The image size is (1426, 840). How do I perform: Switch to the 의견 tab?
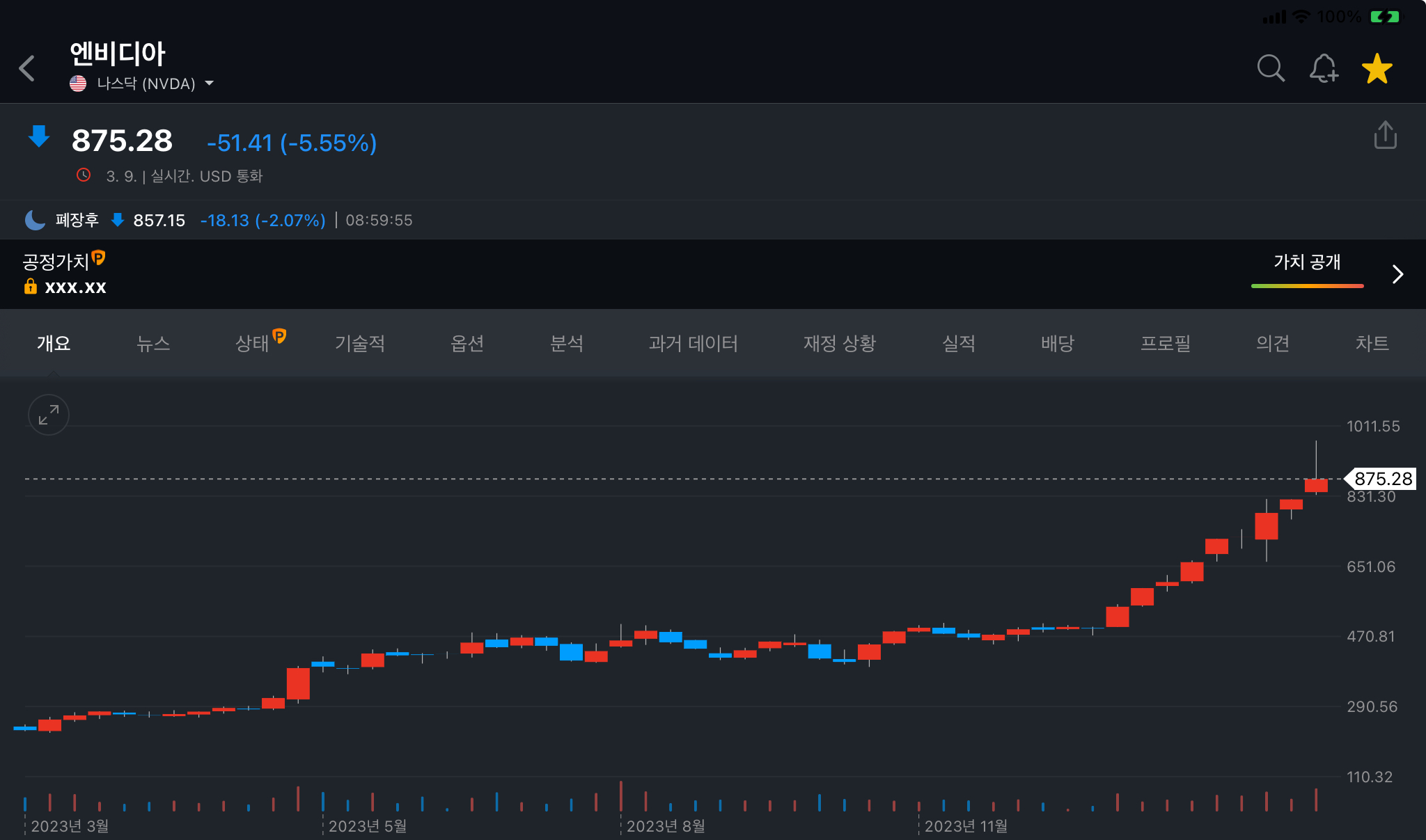[1273, 343]
